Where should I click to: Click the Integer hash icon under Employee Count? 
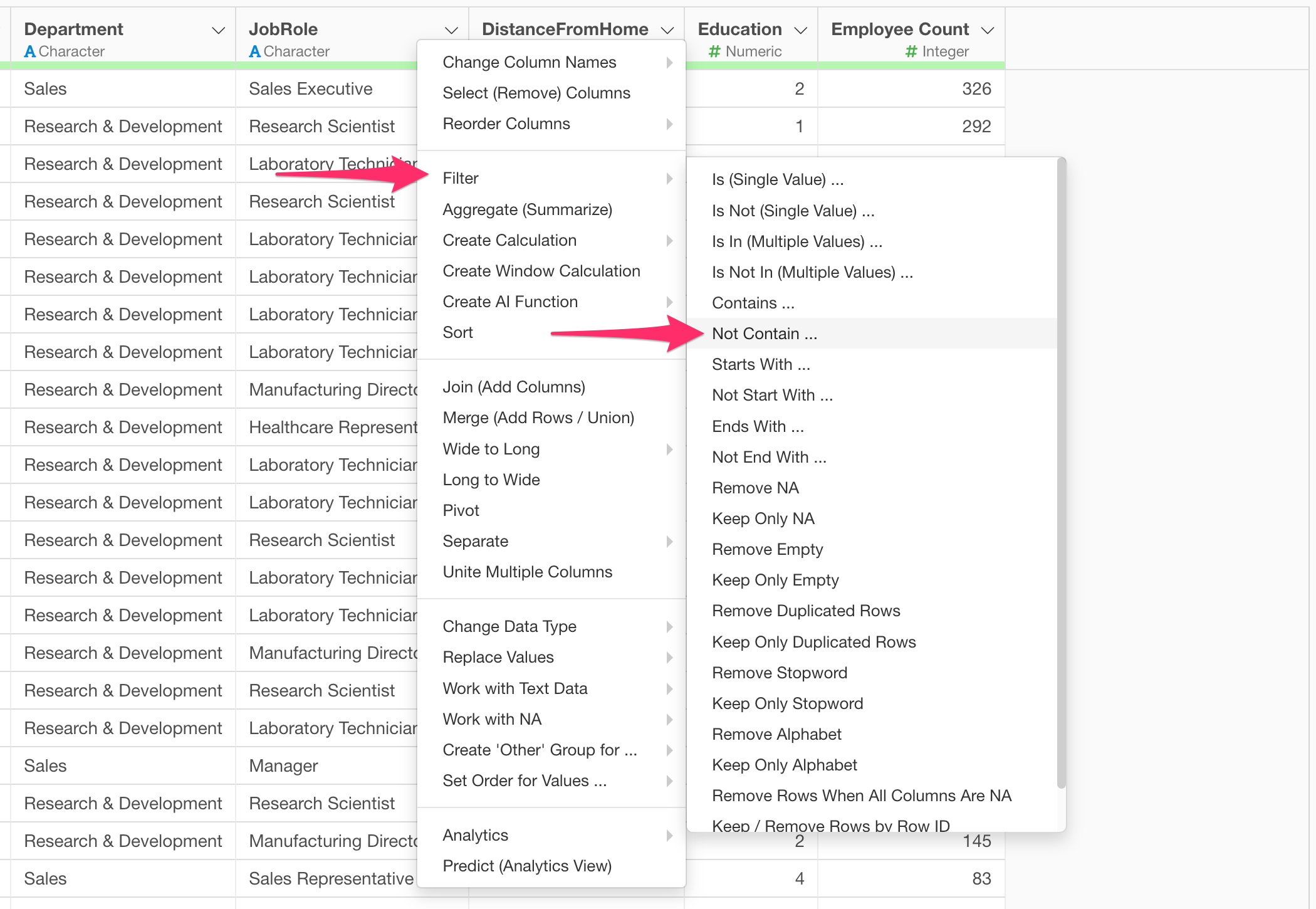tap(911, 51)
